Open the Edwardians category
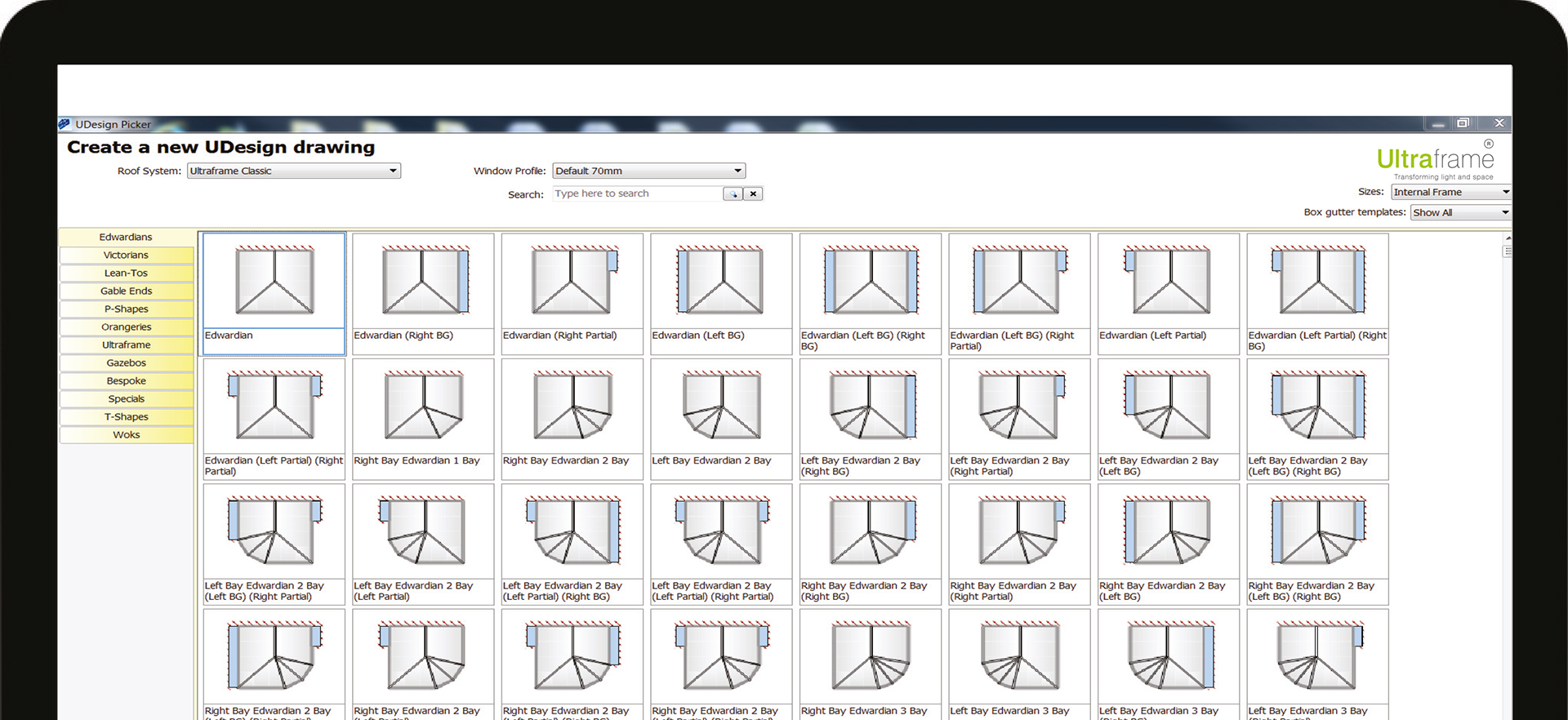 [126, 237]
